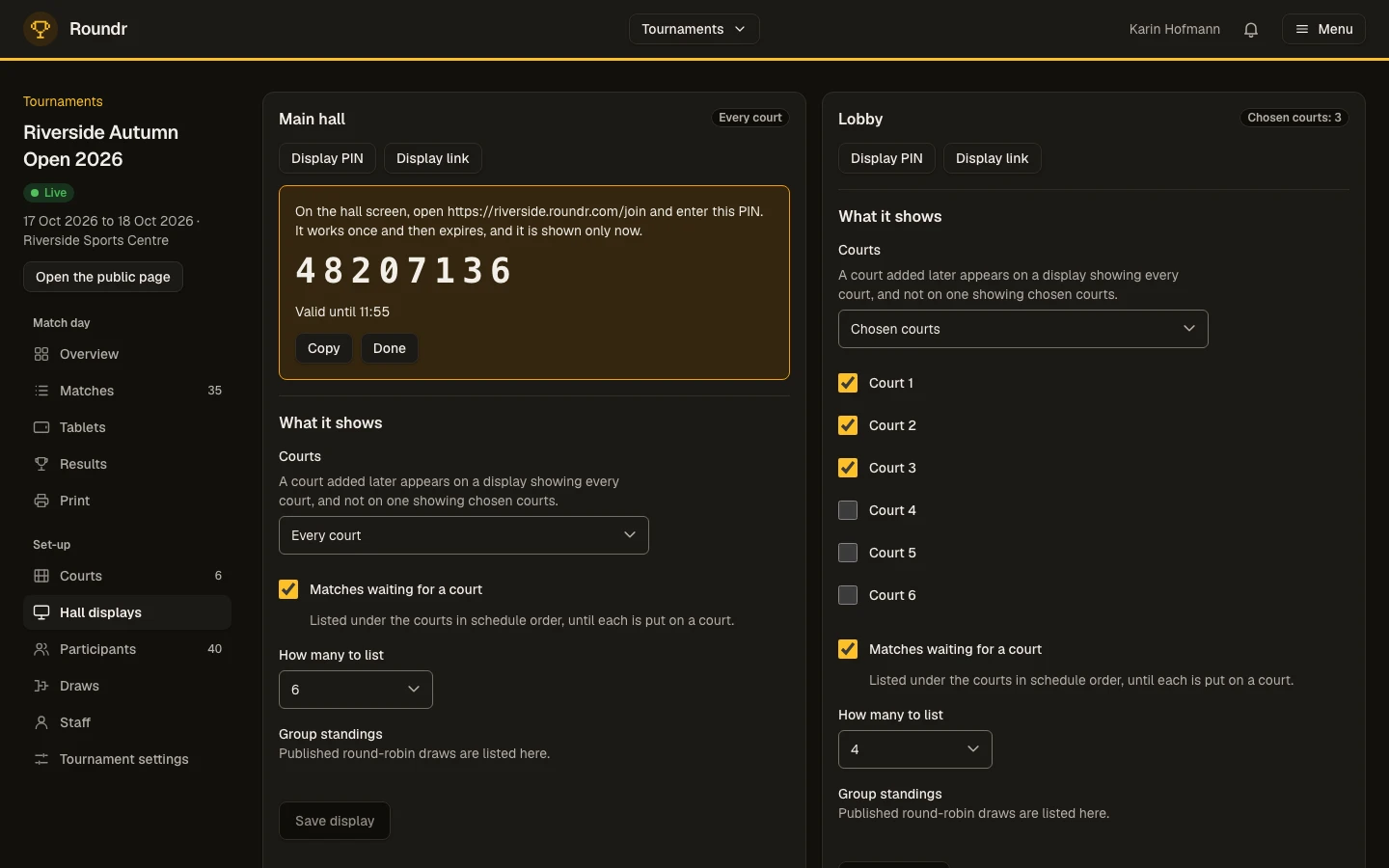The image size is (1389, 868).
Task: Click Save display in Main hall card
Action: pos(335,821)
